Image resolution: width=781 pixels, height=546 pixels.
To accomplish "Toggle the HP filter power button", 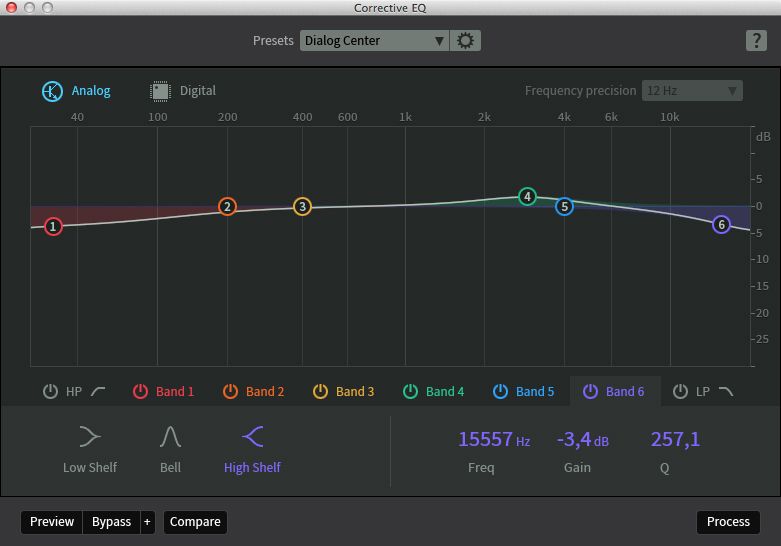I will (50, 392).
